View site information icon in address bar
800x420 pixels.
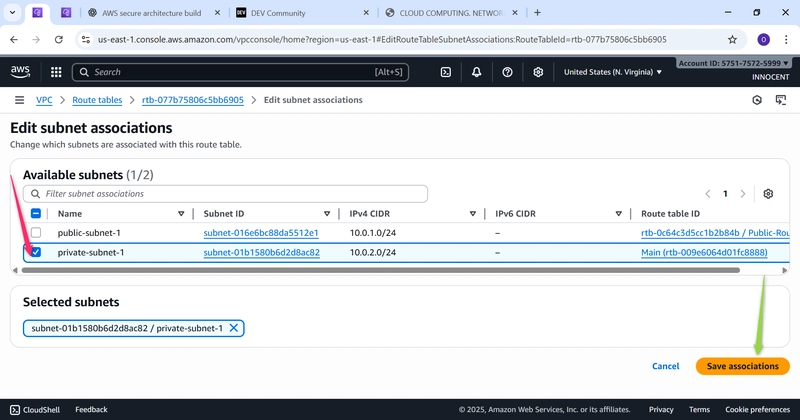click(x=86, y=39)
